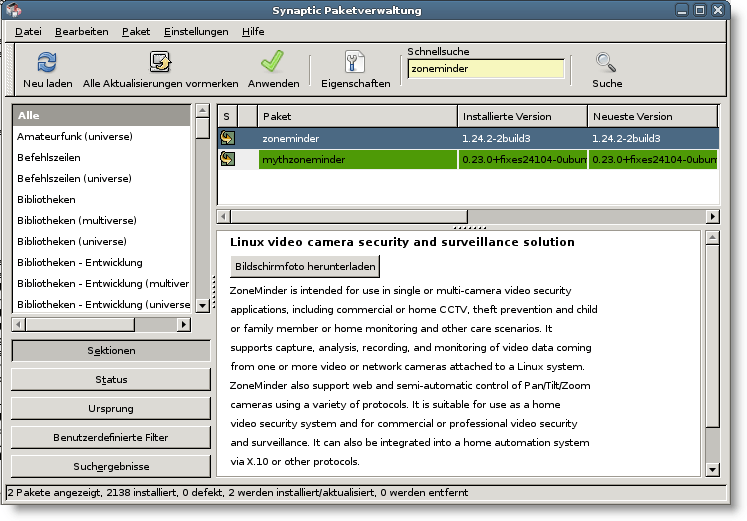Viewport: 747px width, 521px height.
Task: Click the Schnellsuche input field
Action: (x=486, y=69)
